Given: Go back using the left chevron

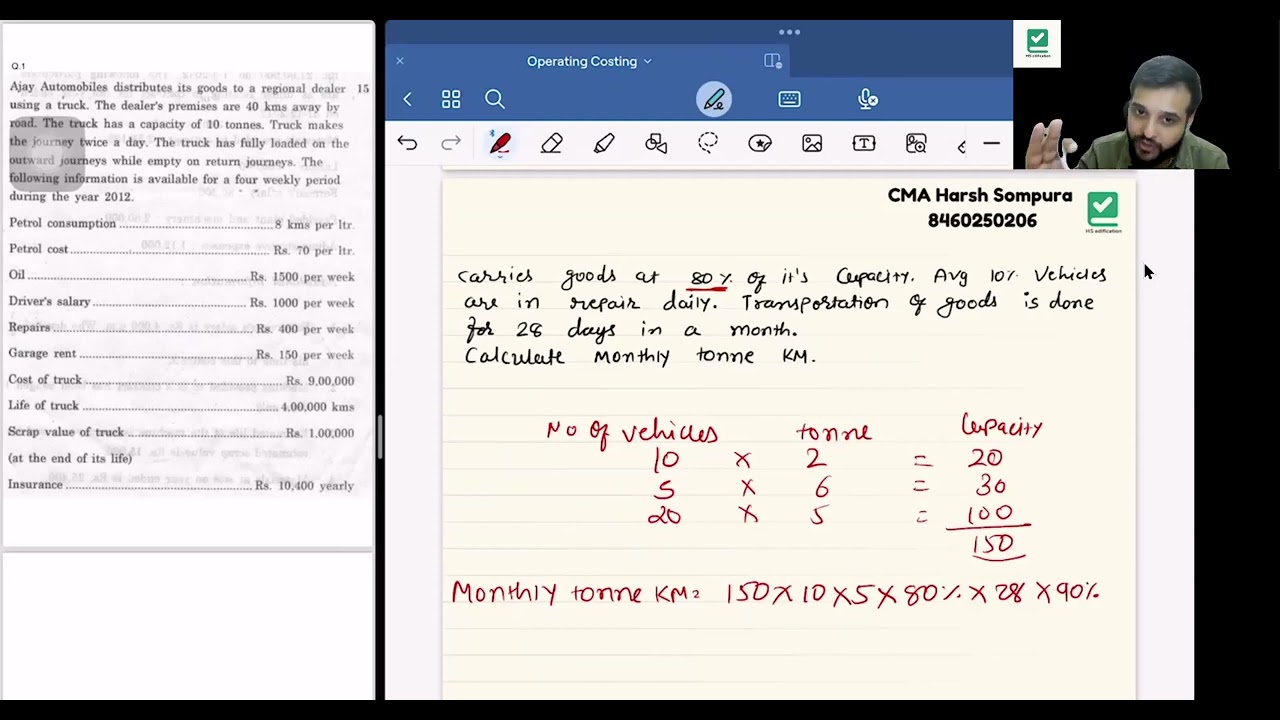Looking at the screenshot, I should [x=407, y=99].
